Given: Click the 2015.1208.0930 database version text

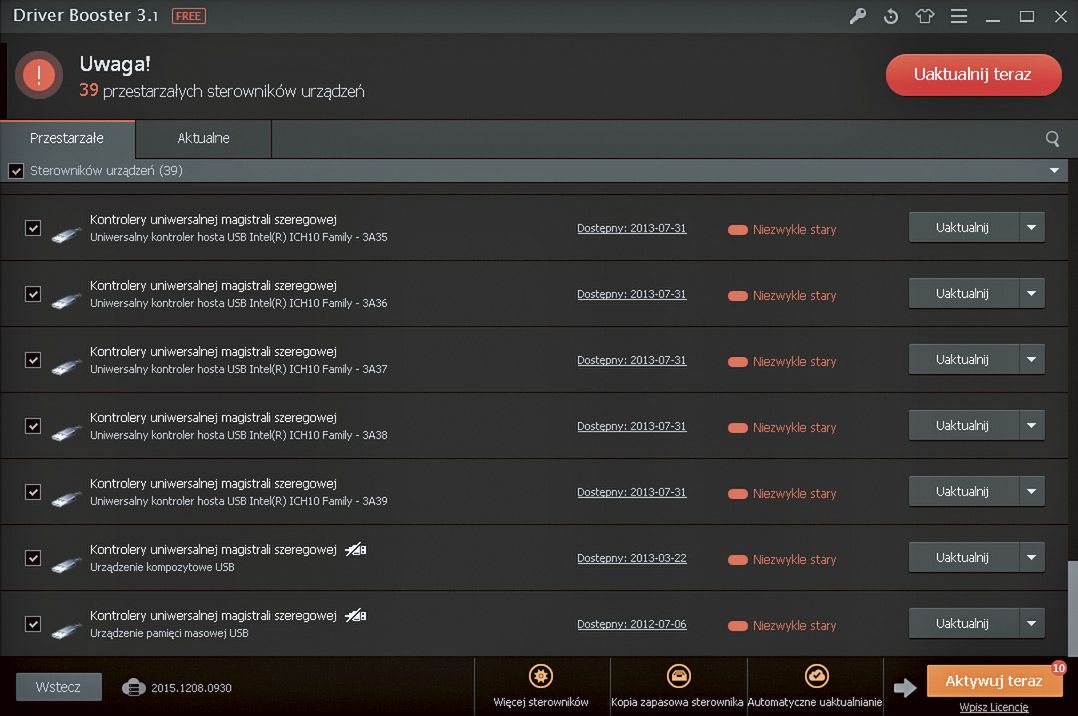Looking at the screenshot, I should click(x=191, y=688).
